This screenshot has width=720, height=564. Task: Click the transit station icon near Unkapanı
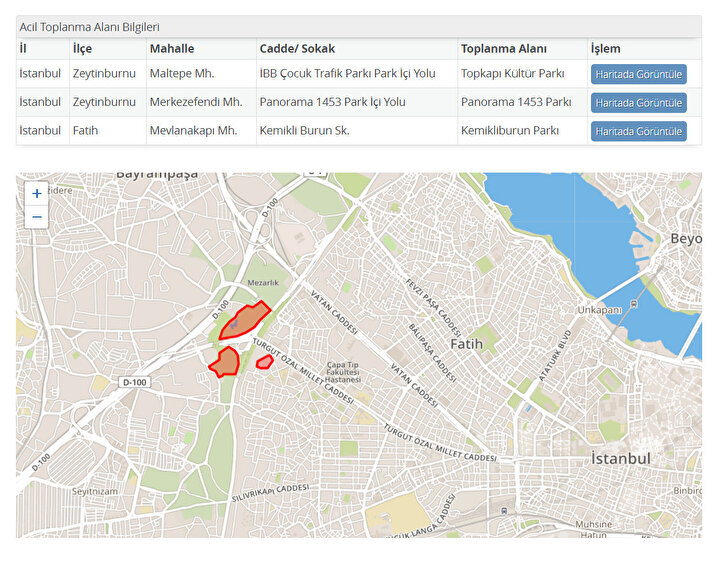pos(634,304)
